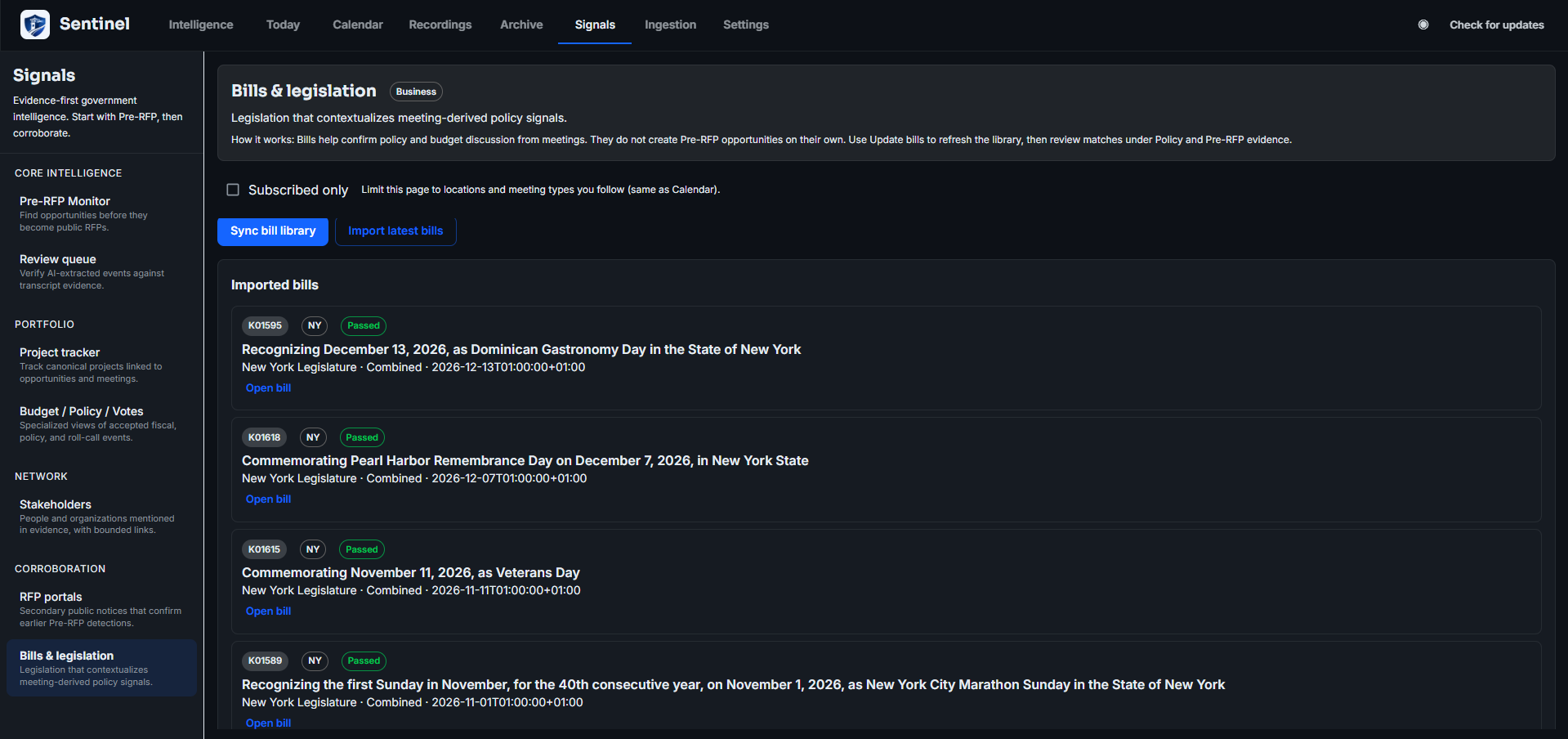Click the Passed status badge on K01615
The height and width of the screenshot is (739, 1568).
click(x=362, y=549)
